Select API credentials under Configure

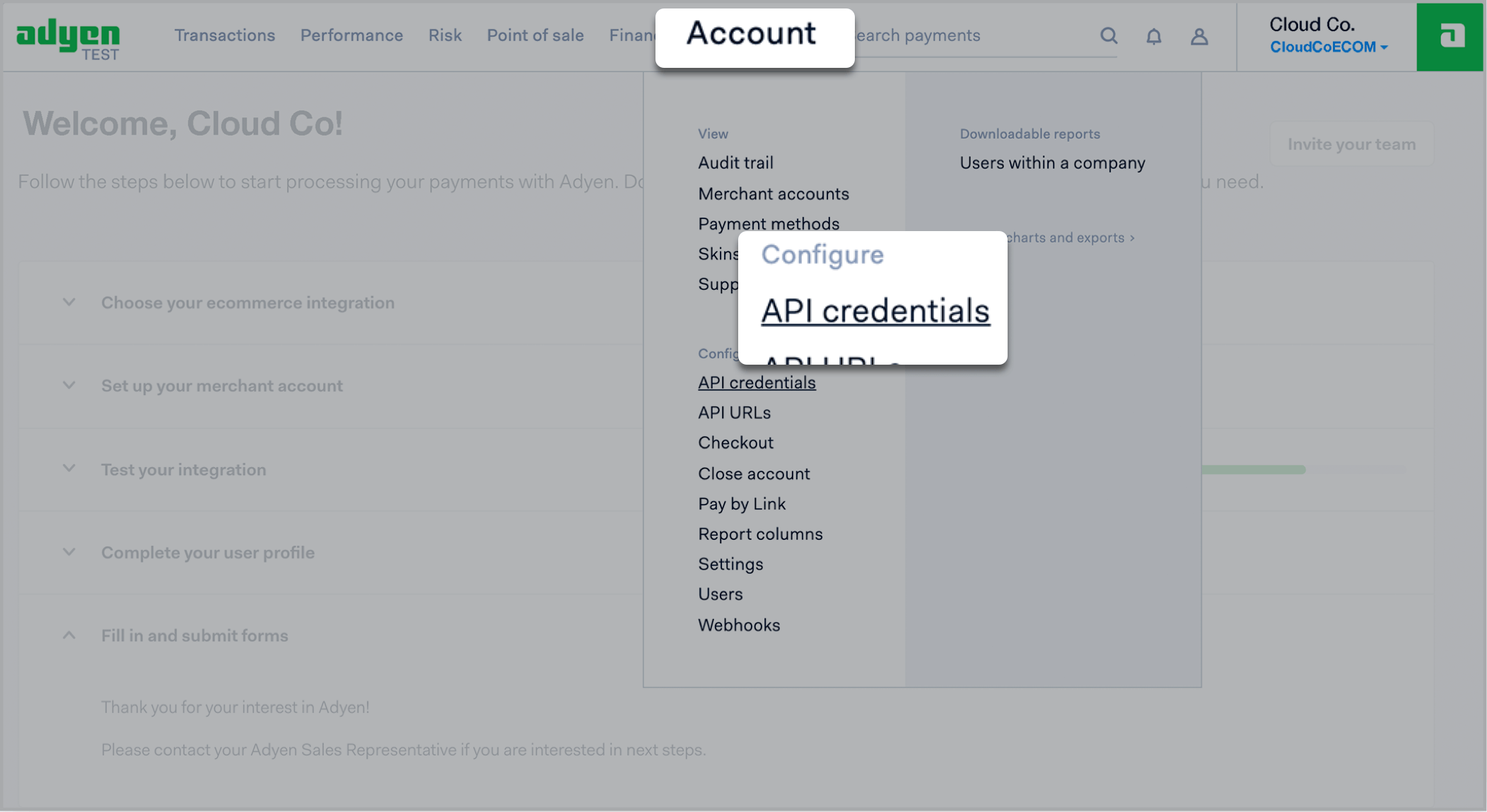coord(757,382)
